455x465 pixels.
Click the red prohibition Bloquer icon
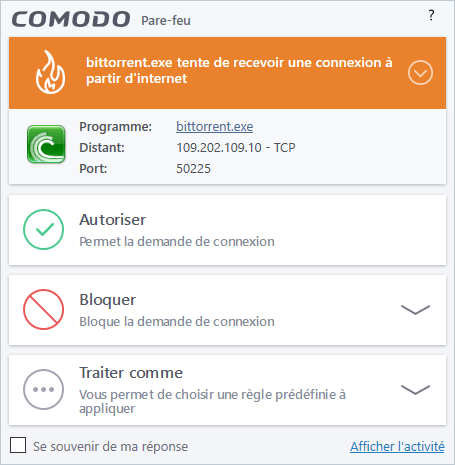point(43,309)
